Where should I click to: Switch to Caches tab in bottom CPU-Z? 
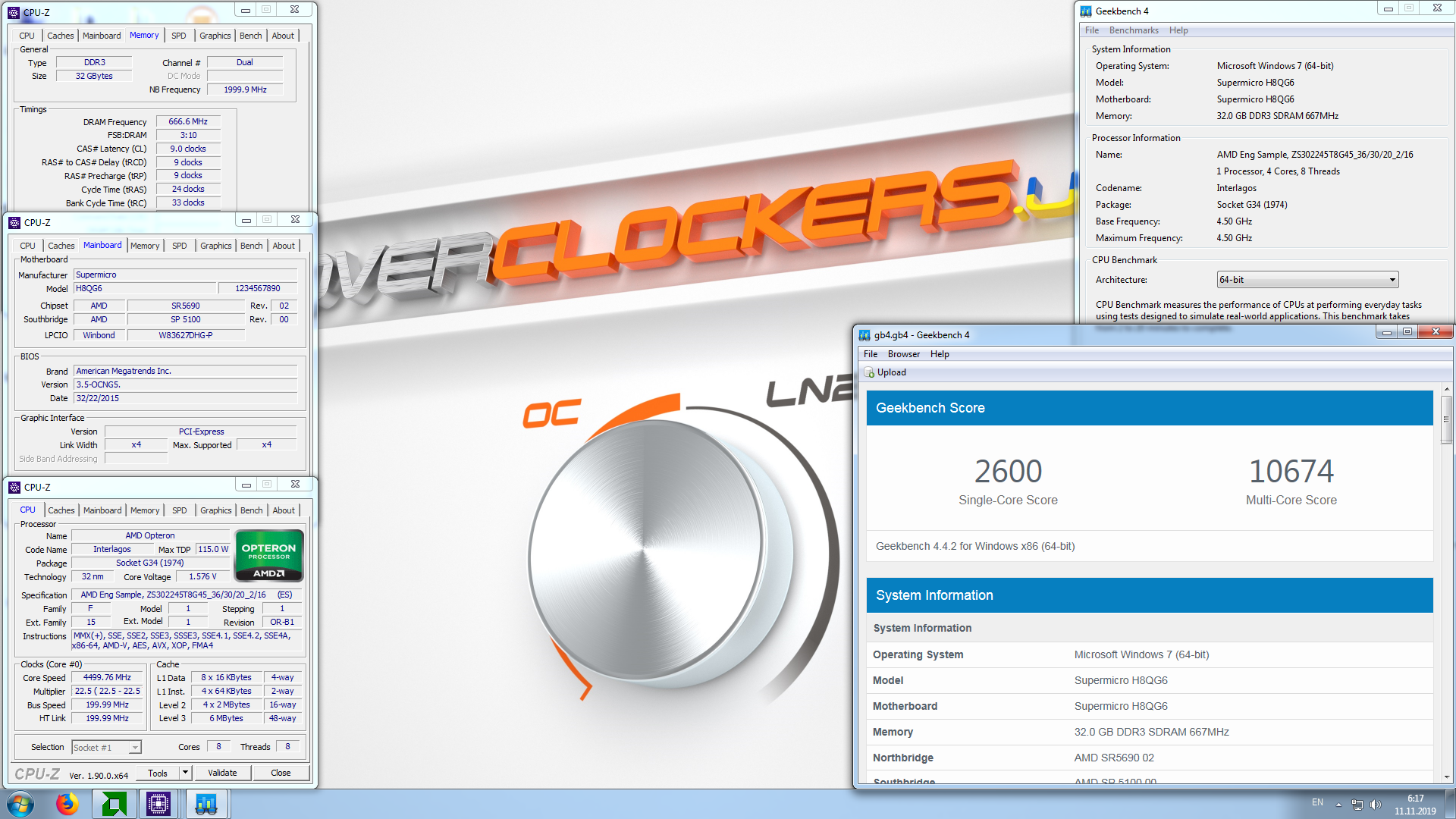coord(61,510)
